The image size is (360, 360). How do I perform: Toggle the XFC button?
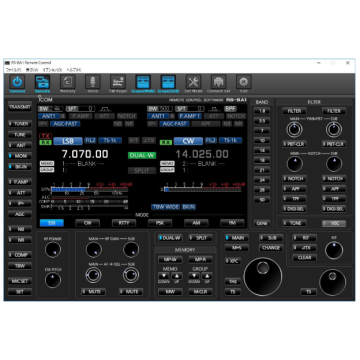pyautogui.click(x=233, y=261)
